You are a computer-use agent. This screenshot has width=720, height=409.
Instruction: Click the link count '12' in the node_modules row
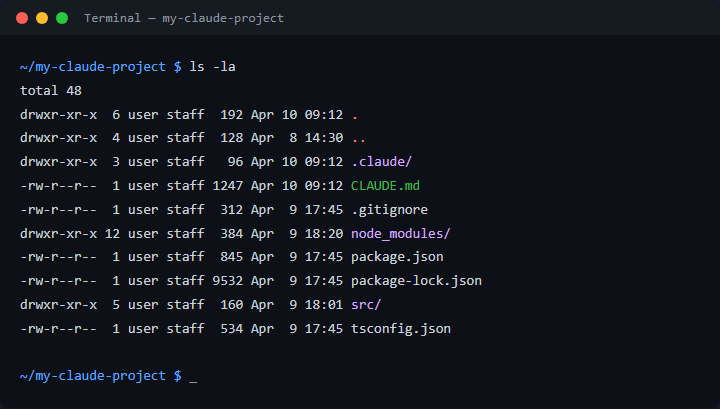tap(112, 234)
